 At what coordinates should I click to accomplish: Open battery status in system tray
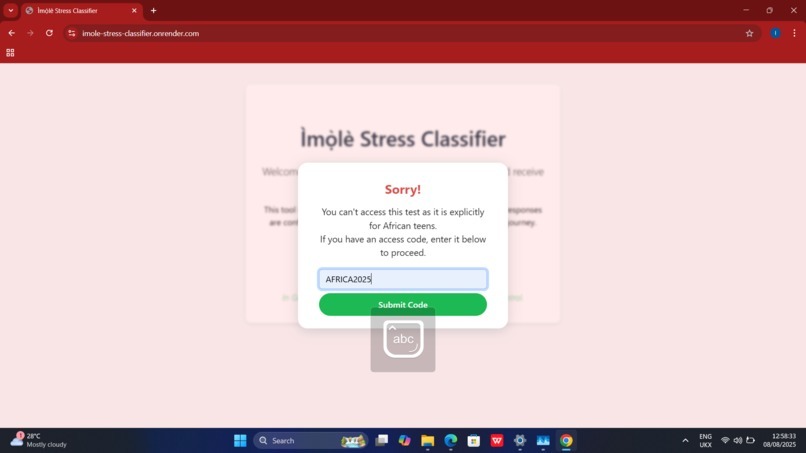tap(750, 441)
